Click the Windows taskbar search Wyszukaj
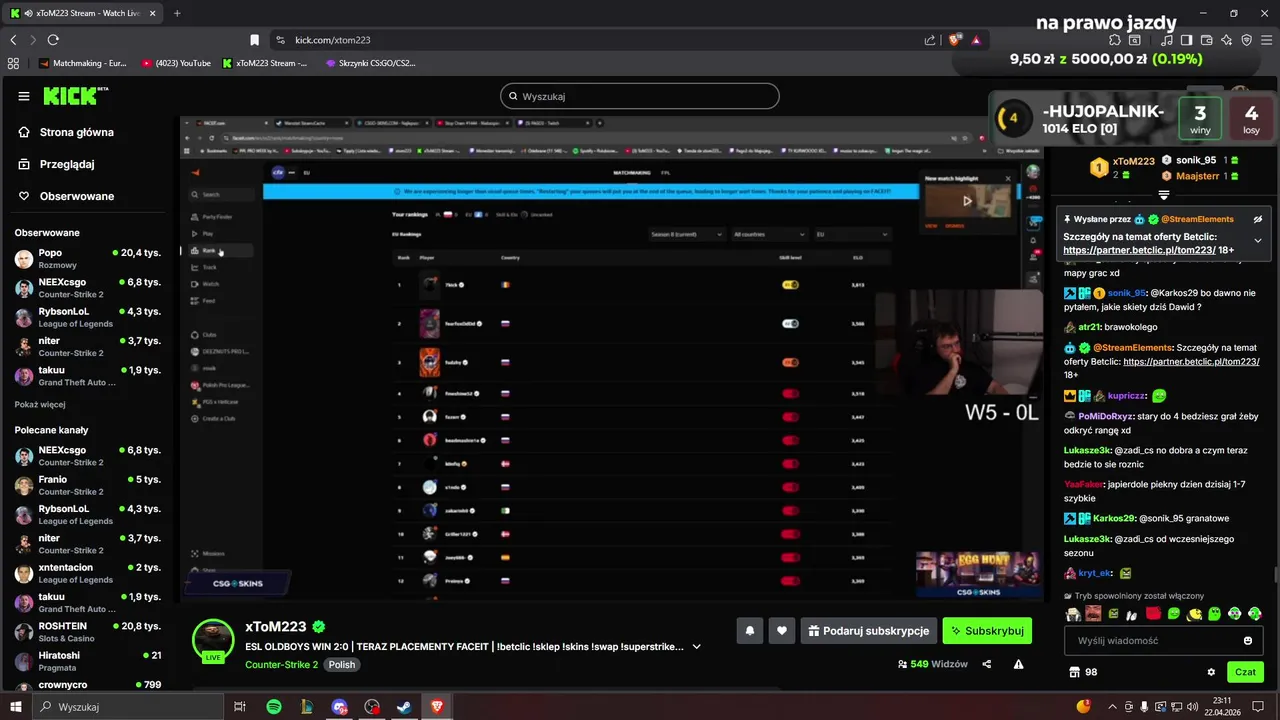Viewport: 1280px width, 720px height. click(128, 707)
